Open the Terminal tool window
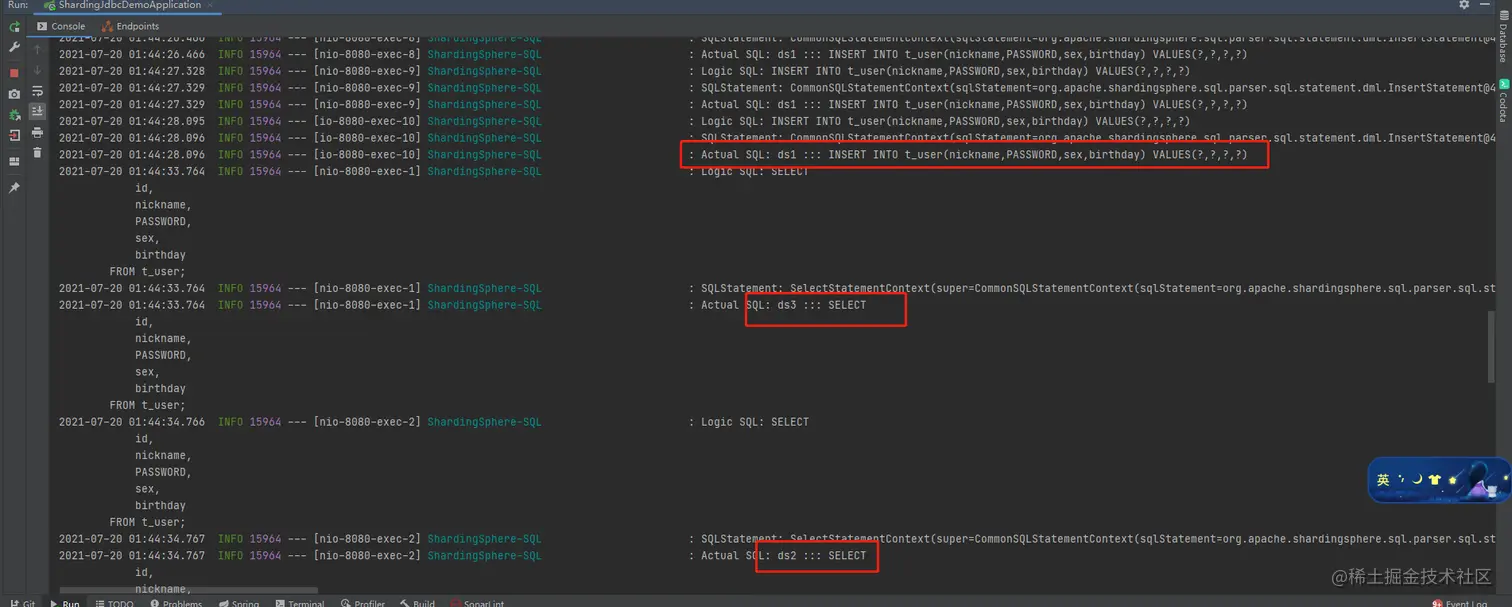 [x=300, y=602]
